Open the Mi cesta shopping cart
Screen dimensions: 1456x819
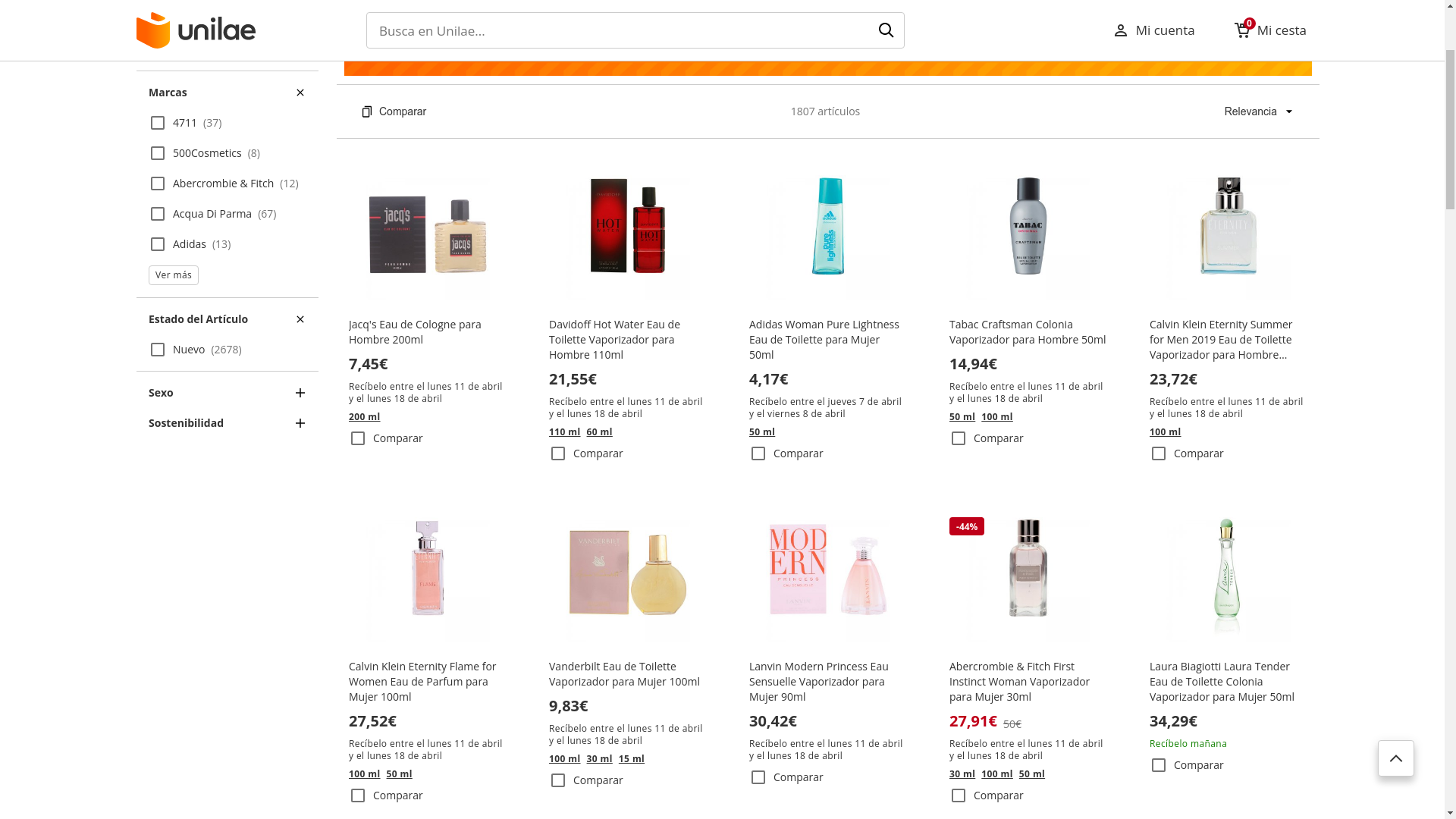coord(1270,30)
